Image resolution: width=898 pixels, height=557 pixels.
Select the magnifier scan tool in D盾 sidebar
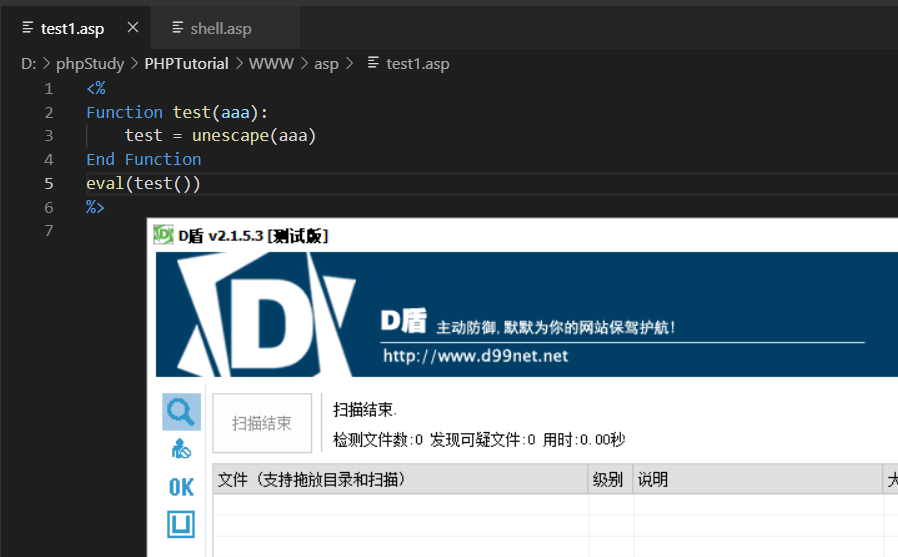tap(181, 412)
